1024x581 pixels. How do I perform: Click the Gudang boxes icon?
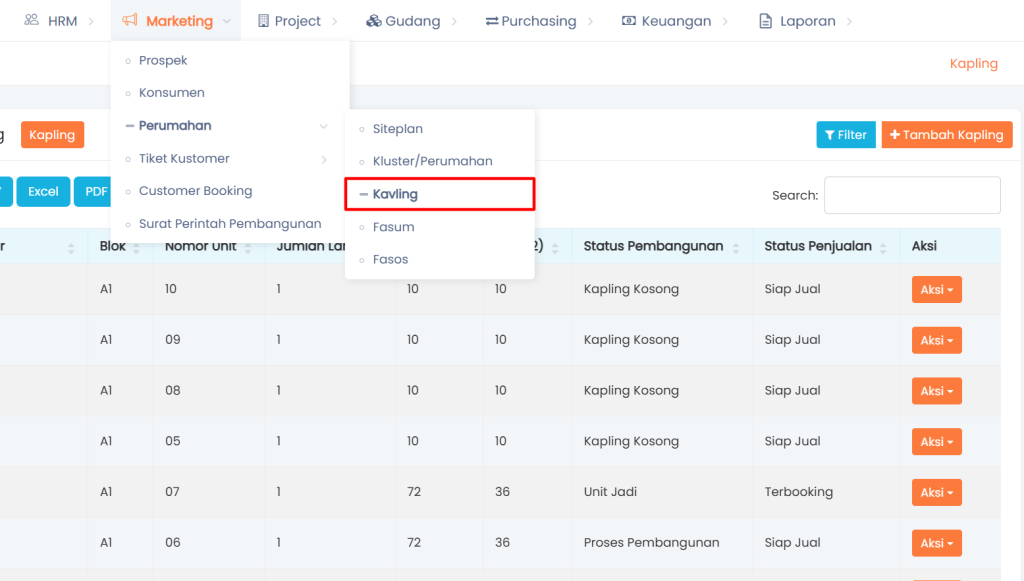click(x=374, y=21)
